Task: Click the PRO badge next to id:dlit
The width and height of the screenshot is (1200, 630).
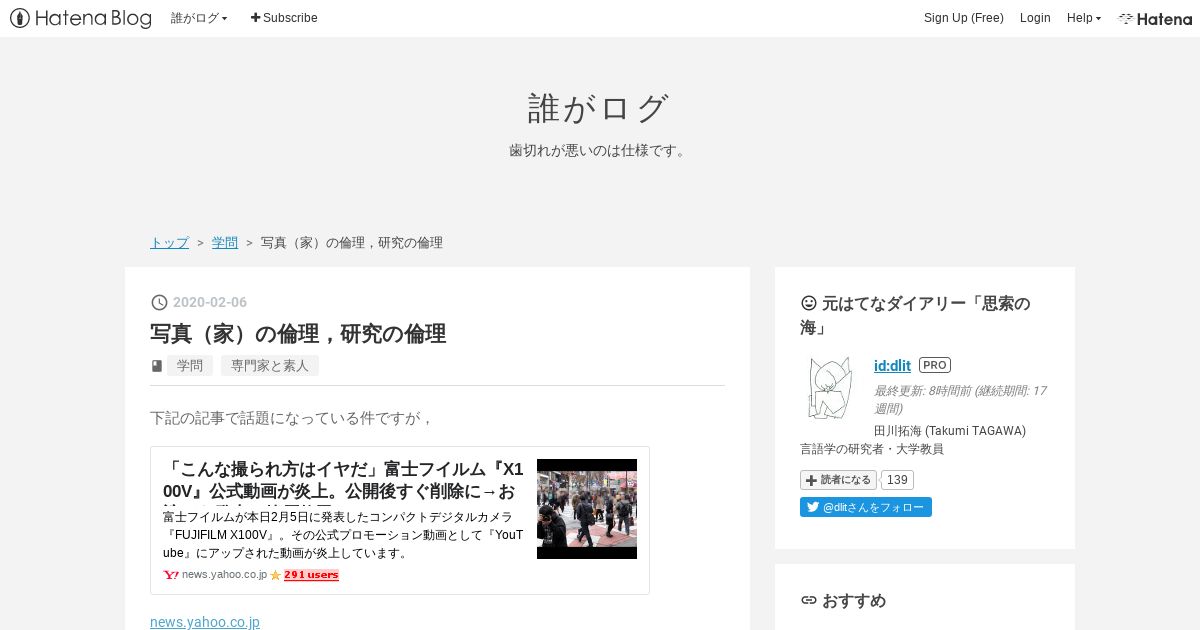Action: coord(935,365)
